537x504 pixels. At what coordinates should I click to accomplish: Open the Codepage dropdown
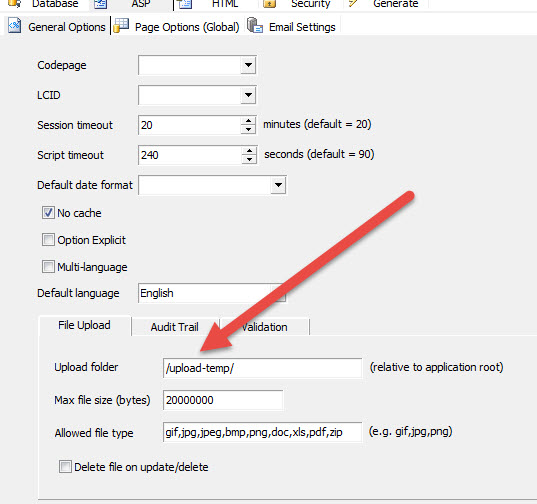pos(248,65)
